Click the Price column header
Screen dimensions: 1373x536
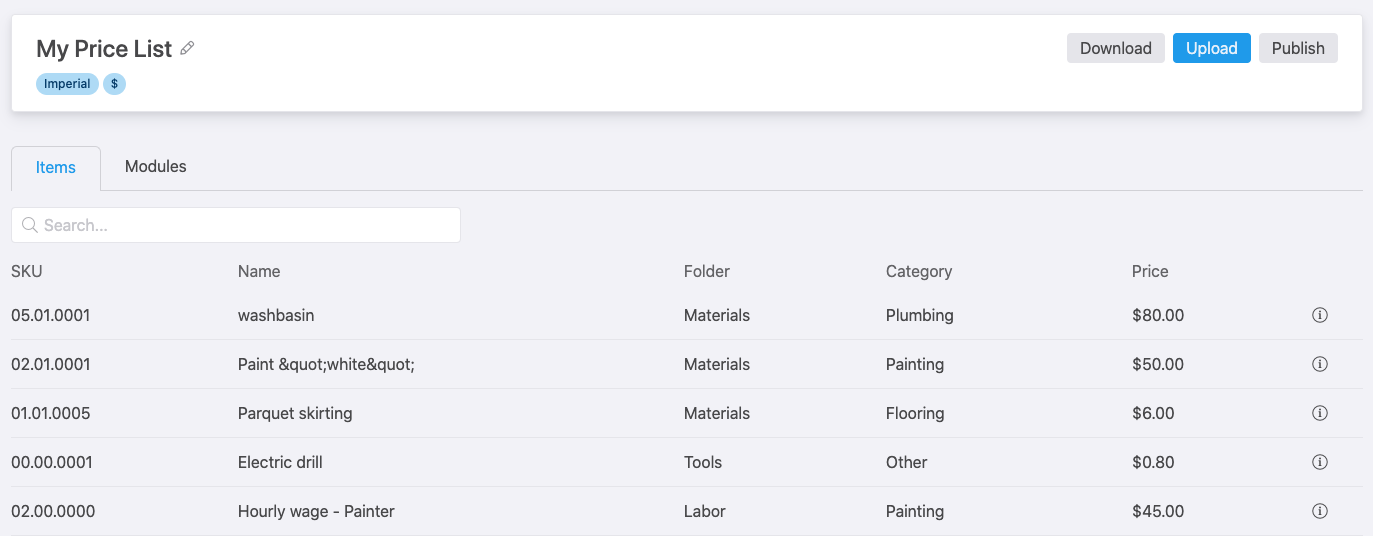[x=1150, y=271]
